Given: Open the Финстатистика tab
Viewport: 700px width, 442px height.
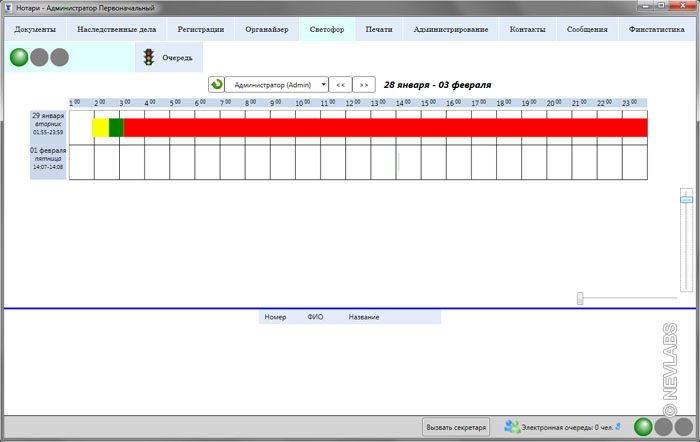Looking at the screenshot, I should [x=657, y=29].
